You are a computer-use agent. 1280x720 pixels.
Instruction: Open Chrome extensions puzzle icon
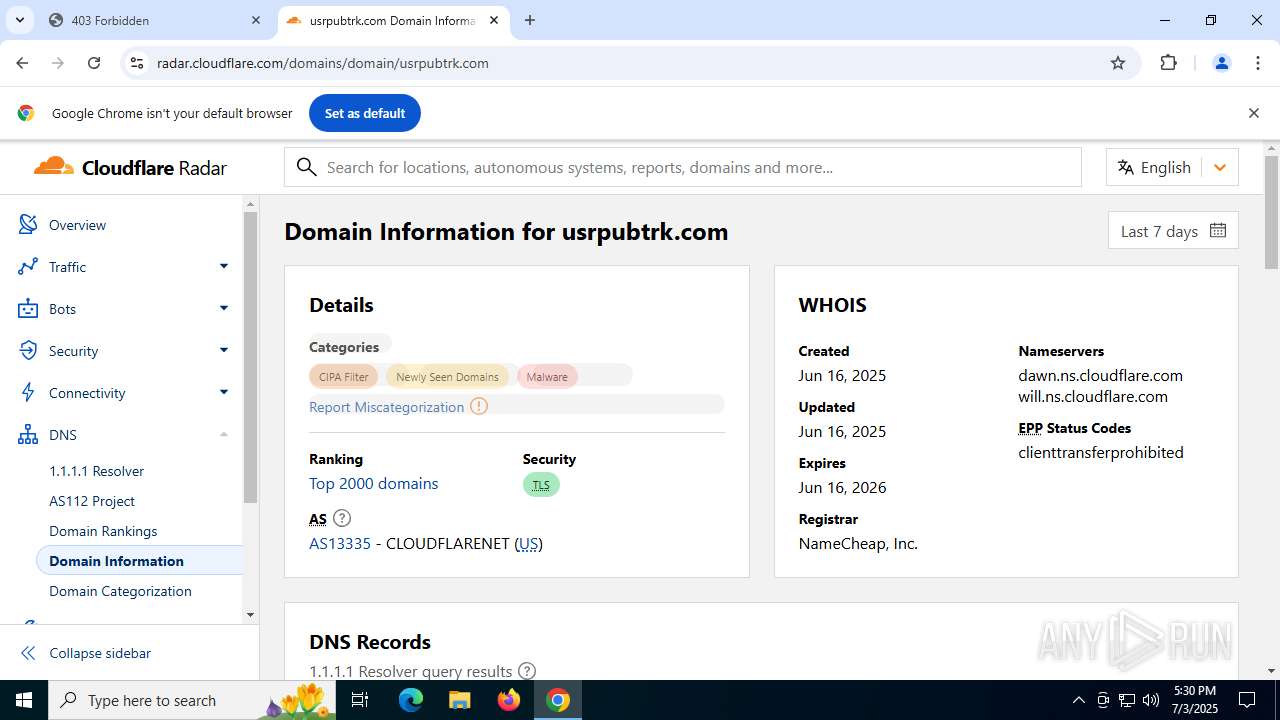(1168, 63)
